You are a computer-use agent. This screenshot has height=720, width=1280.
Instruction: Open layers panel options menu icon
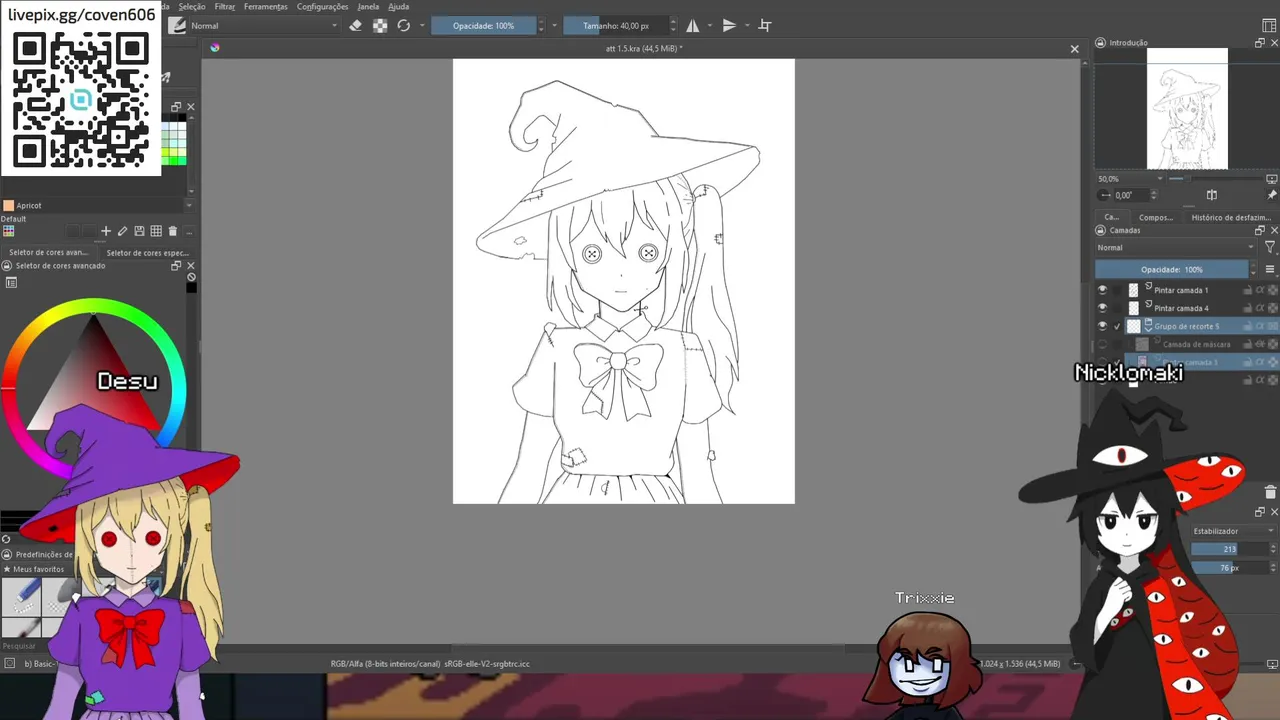(1270, 269)
